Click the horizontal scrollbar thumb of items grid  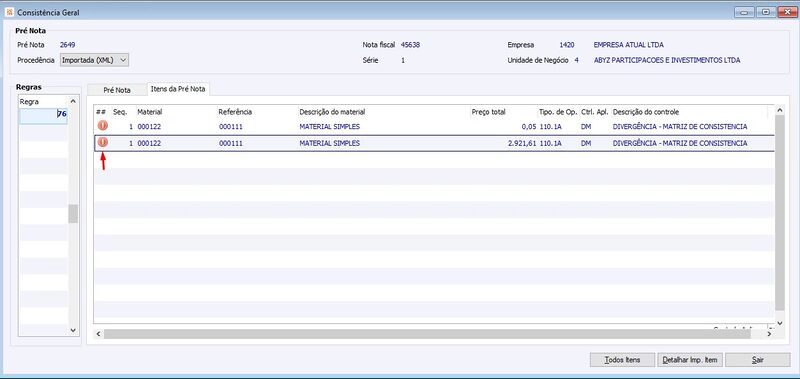(428, 334)
